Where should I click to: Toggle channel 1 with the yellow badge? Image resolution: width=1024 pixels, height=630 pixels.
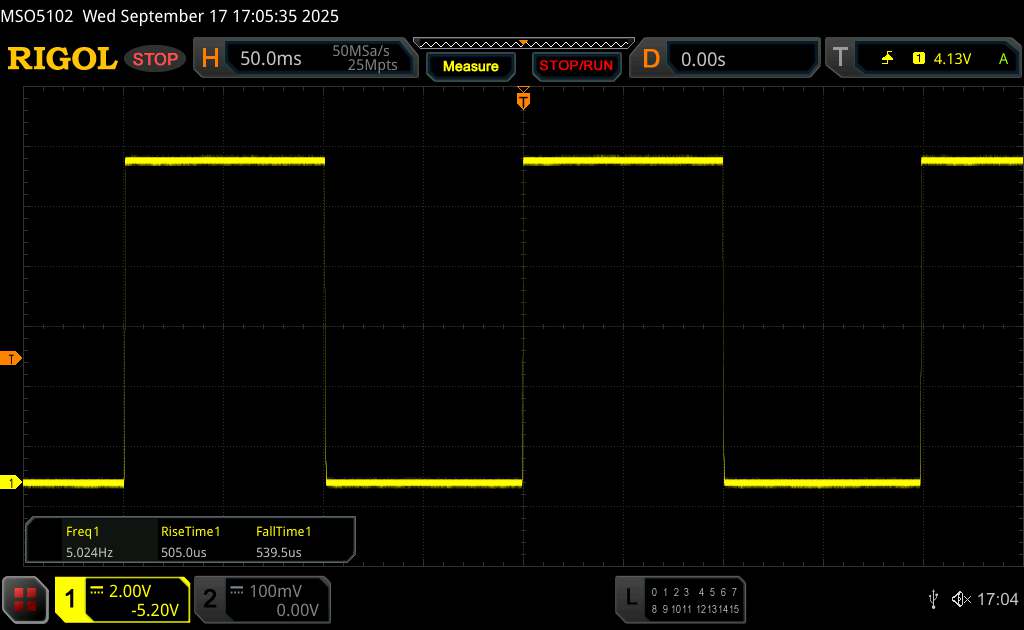(x=71, y=599)
